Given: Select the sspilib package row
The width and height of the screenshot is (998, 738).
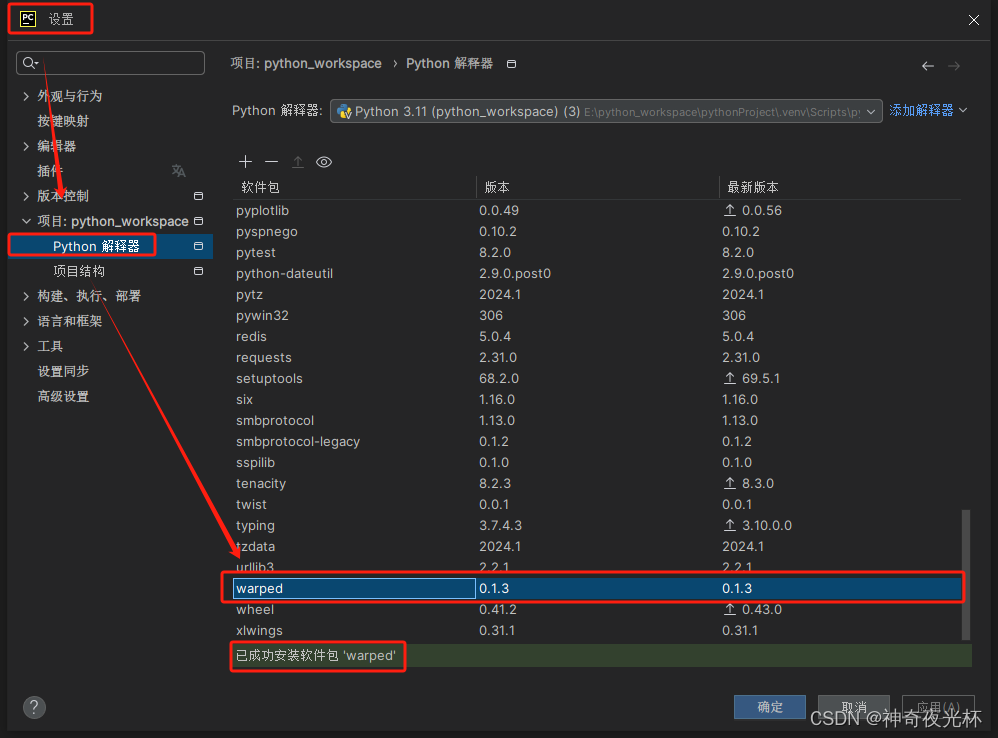Looking at the screenshot, I should (x=597, y=462).
